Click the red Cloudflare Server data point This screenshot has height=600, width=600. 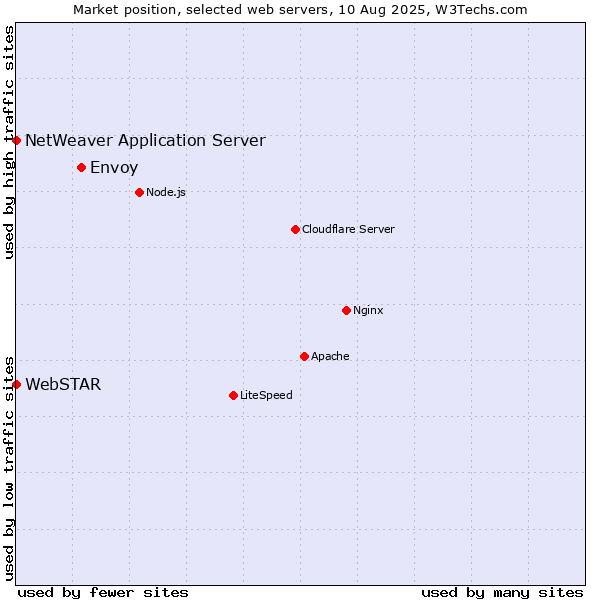click(295, 230)
